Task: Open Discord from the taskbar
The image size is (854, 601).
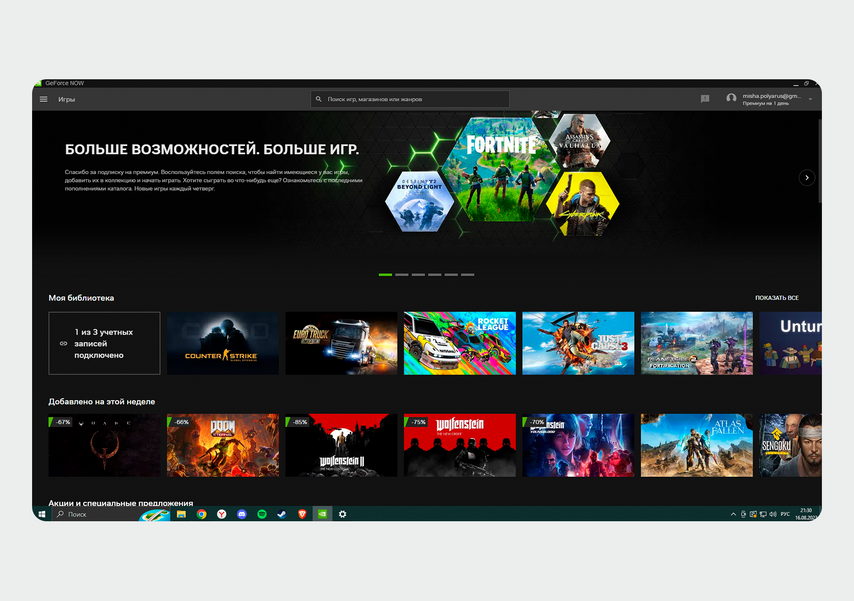Action: point(242,514)
